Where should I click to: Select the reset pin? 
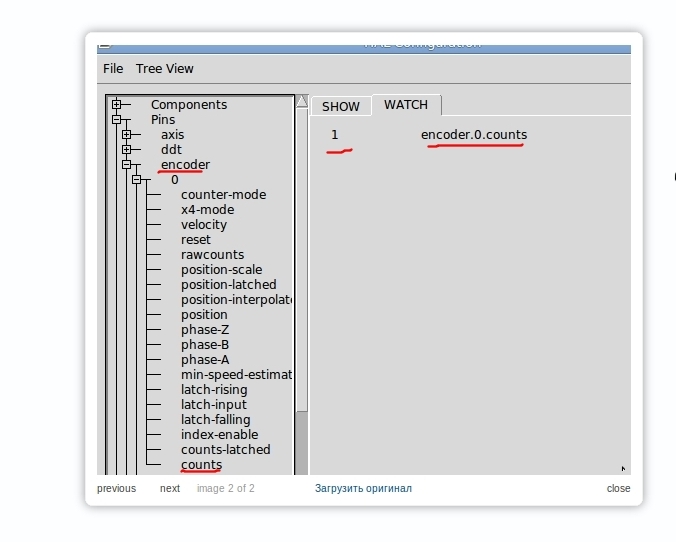(x=196, y=240)
